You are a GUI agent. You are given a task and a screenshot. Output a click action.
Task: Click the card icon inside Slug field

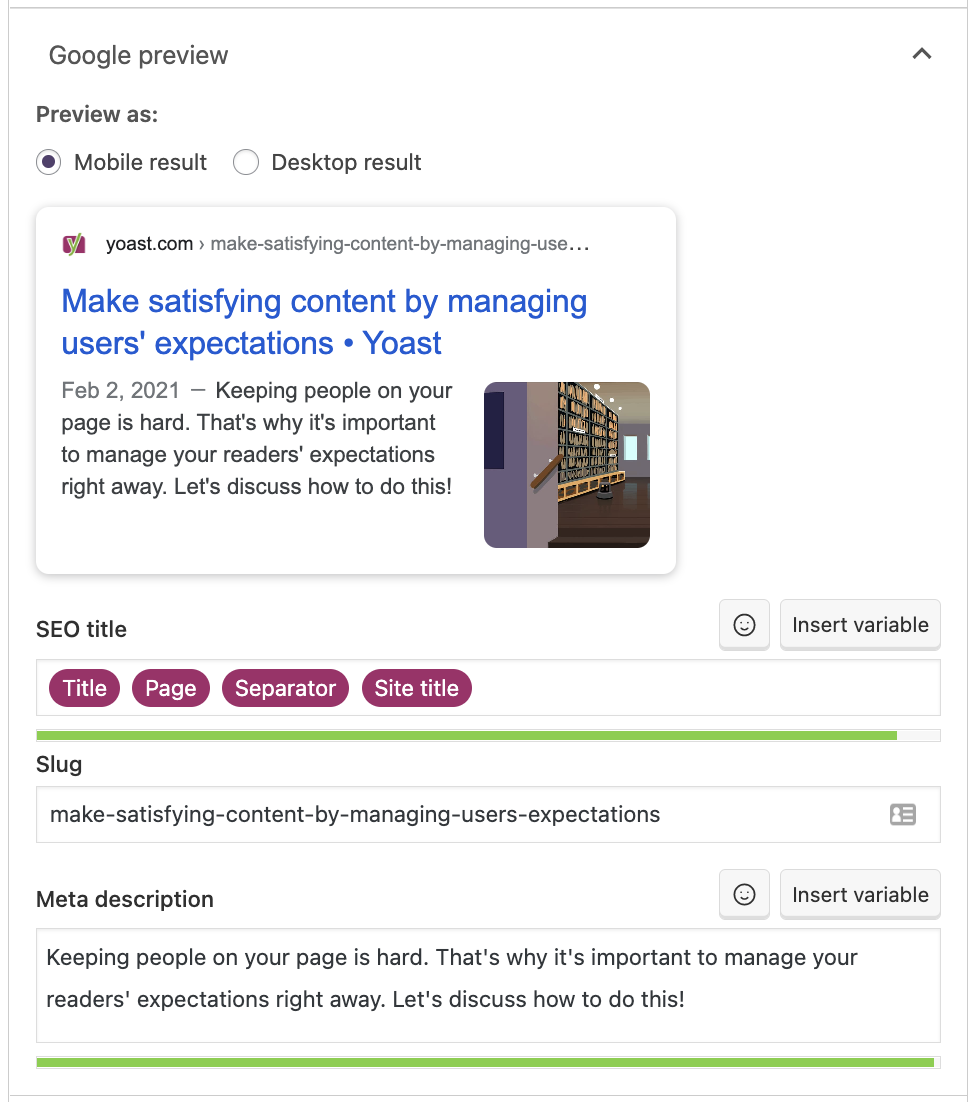(x=902, y=814)
